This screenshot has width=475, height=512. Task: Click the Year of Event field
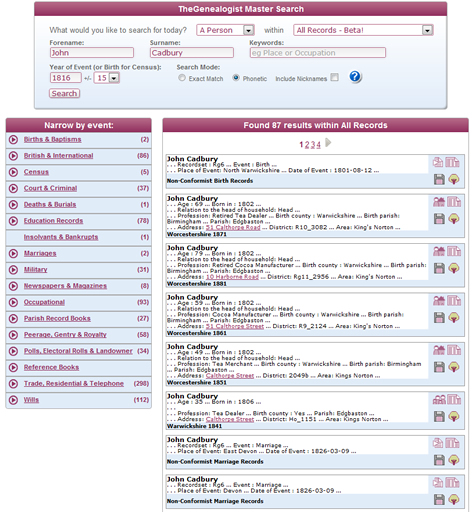tap(66, 78)
